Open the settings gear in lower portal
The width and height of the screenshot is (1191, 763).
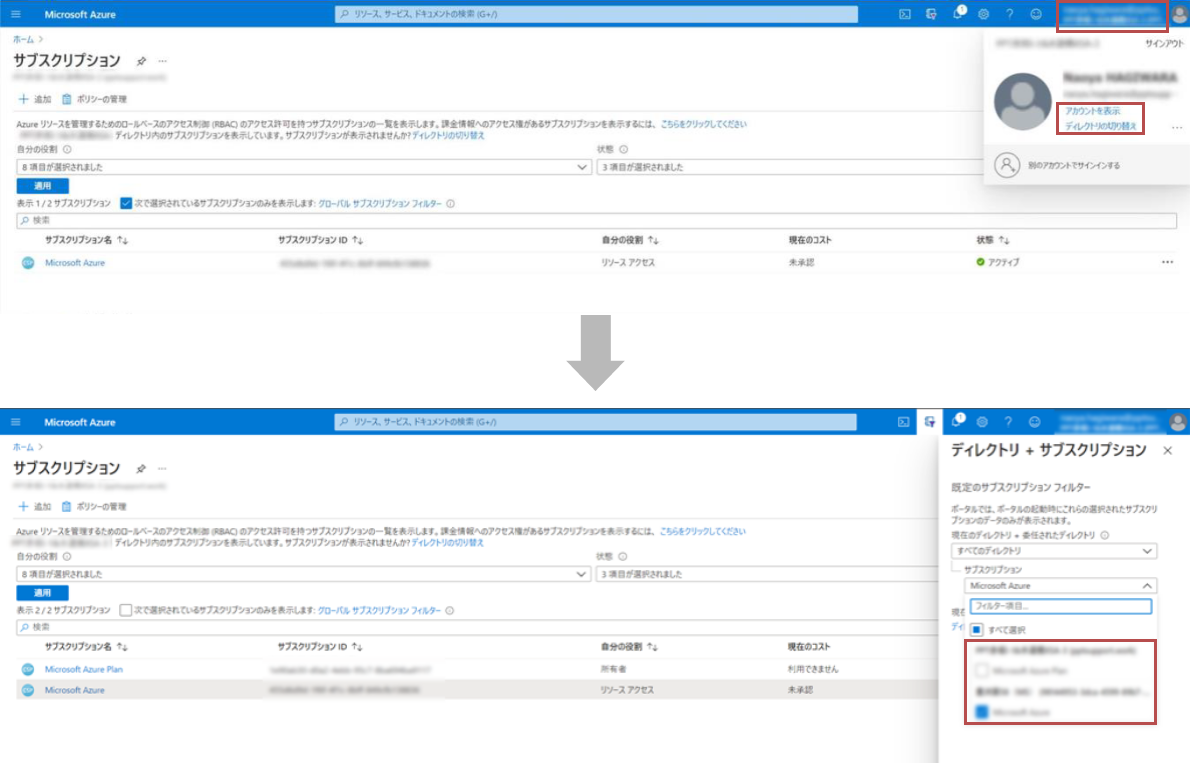[x=982, y=422]
